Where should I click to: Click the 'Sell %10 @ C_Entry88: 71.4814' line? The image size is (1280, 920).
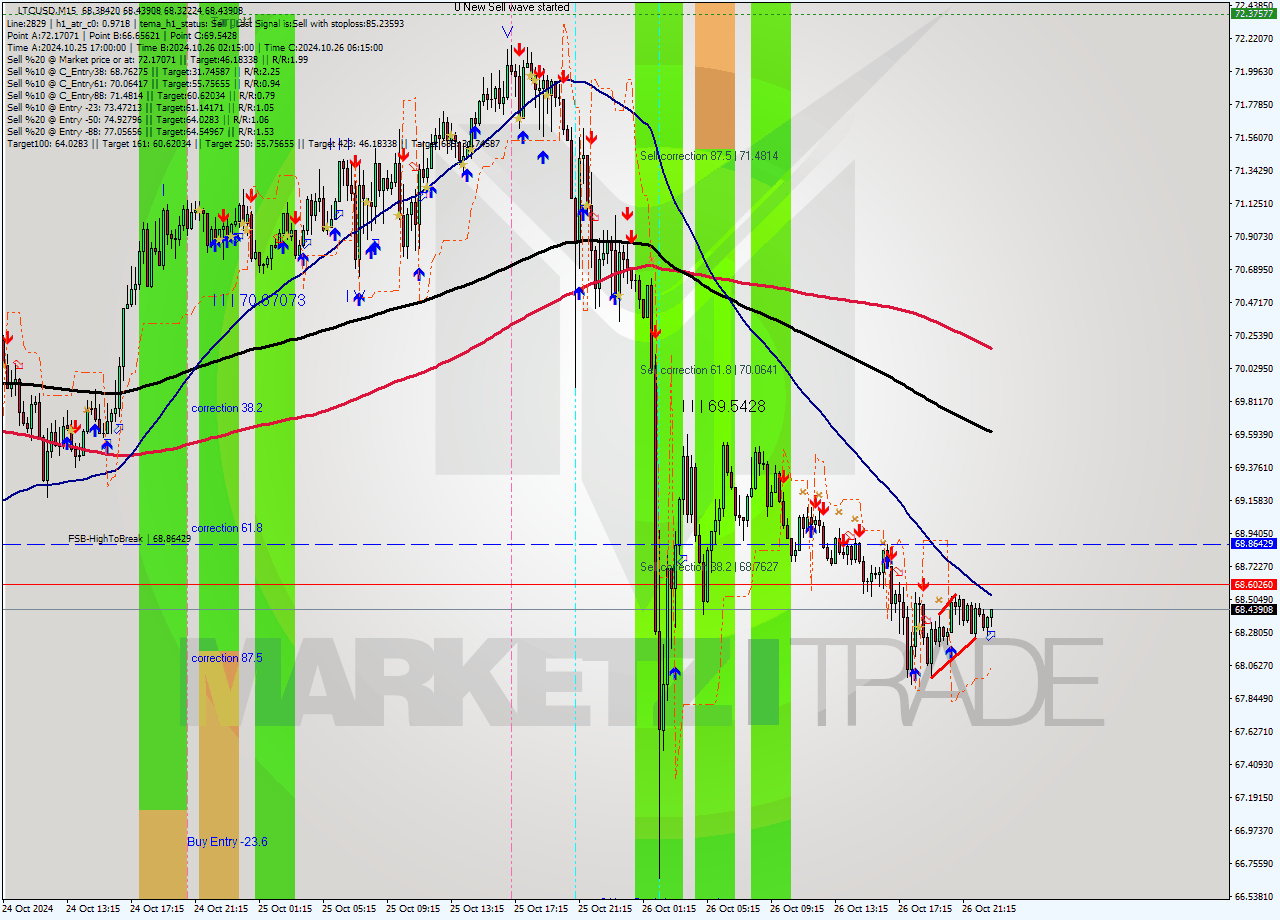(140, 95)
